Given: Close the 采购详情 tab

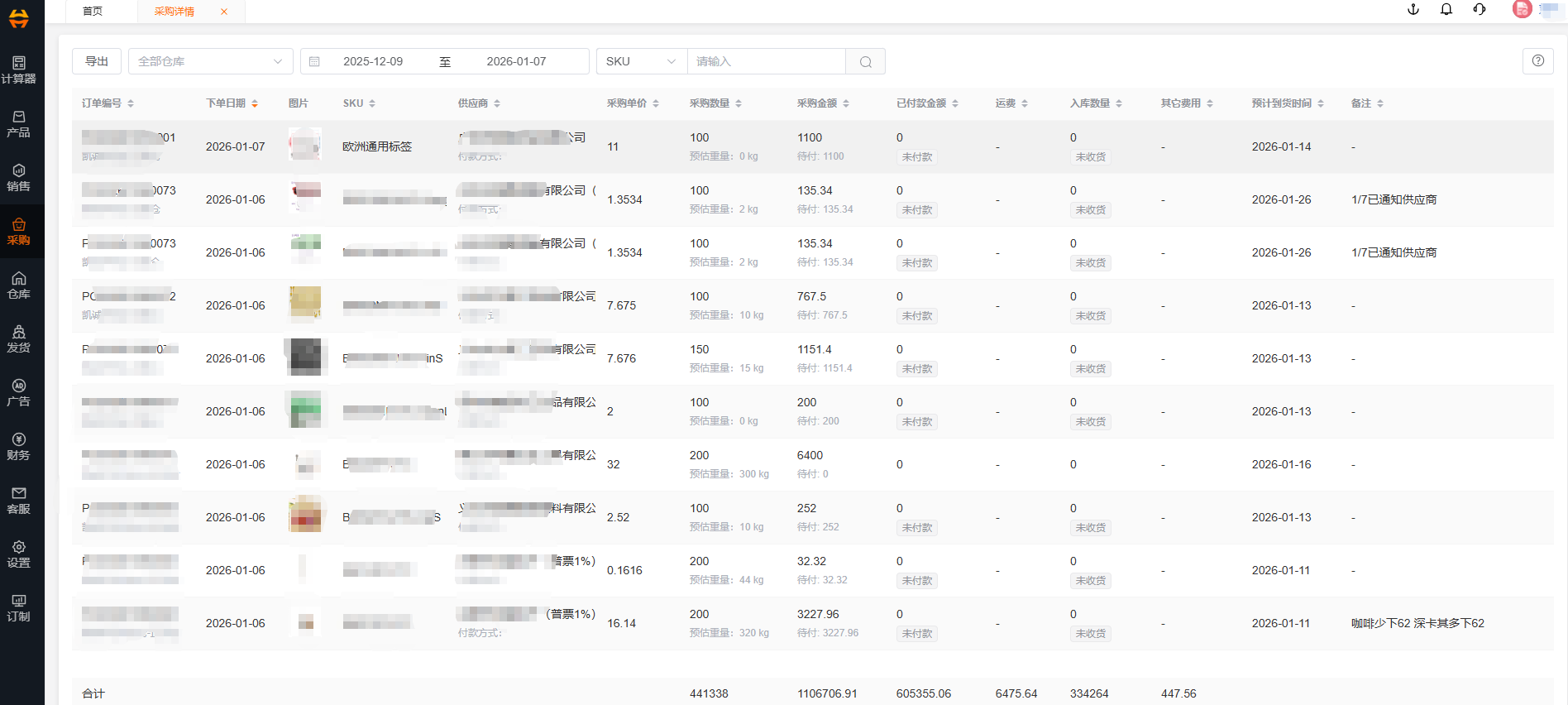Looking at the screenshot, I should pyautogui.click(x=224, y=12).
